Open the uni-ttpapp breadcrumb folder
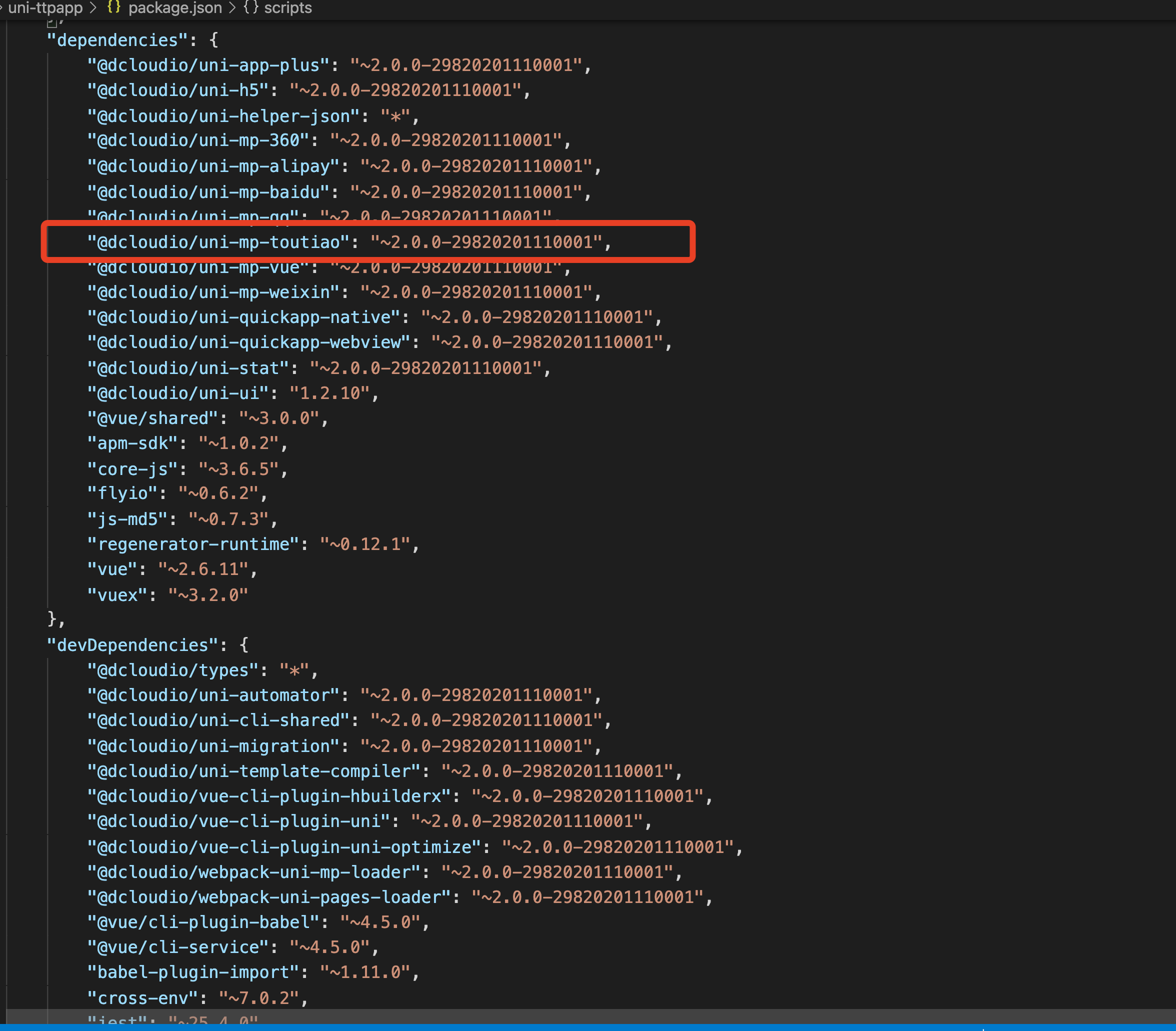The image size is (1176, 1031). 45,7
